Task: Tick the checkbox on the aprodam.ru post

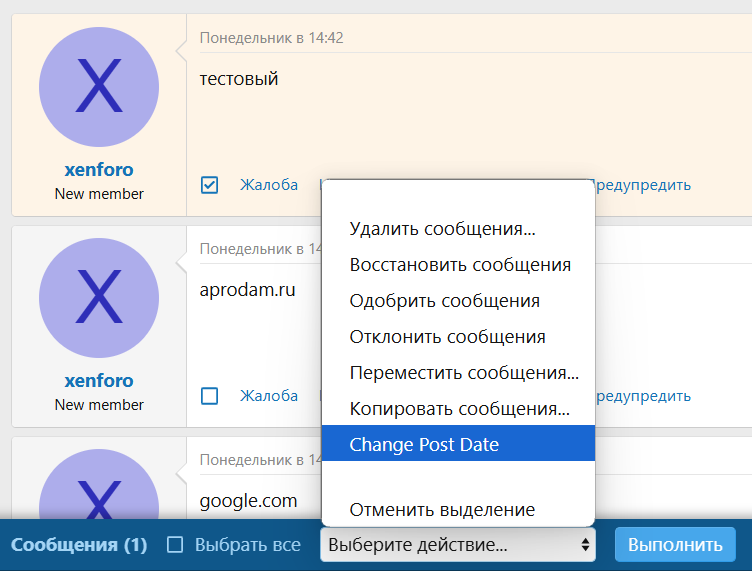Action: click(210, 396)
